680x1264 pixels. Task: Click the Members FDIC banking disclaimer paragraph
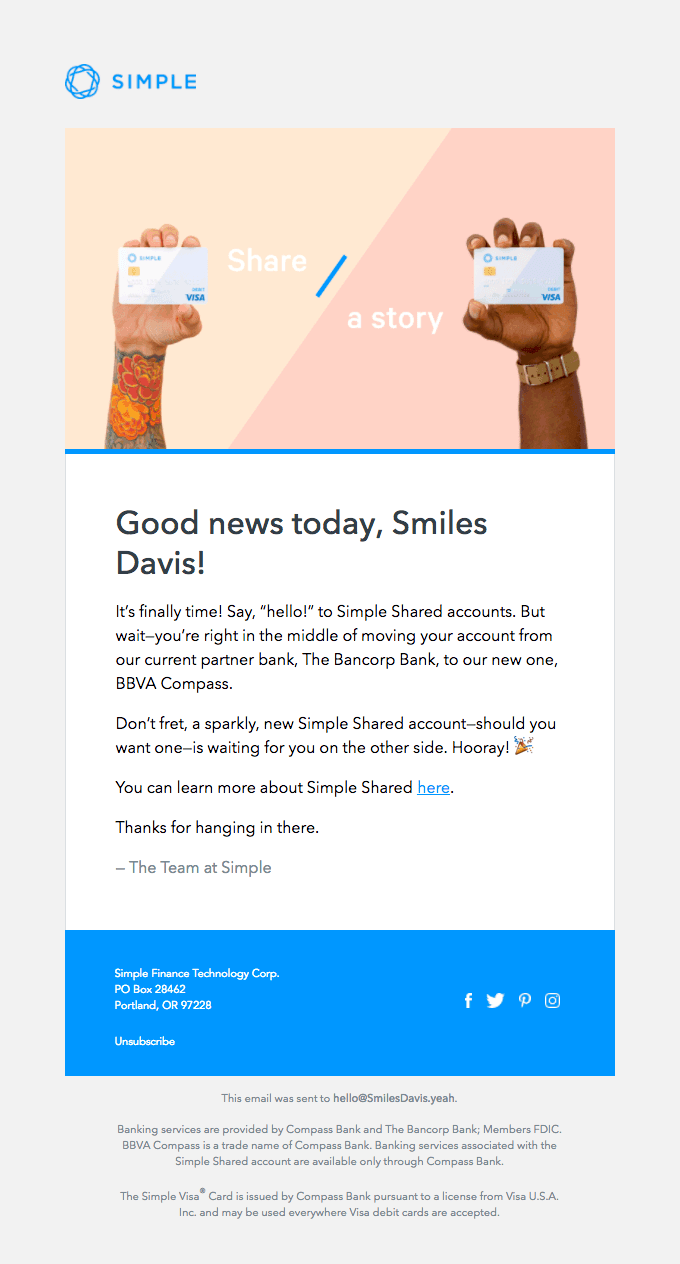[x=339, y=1145]
